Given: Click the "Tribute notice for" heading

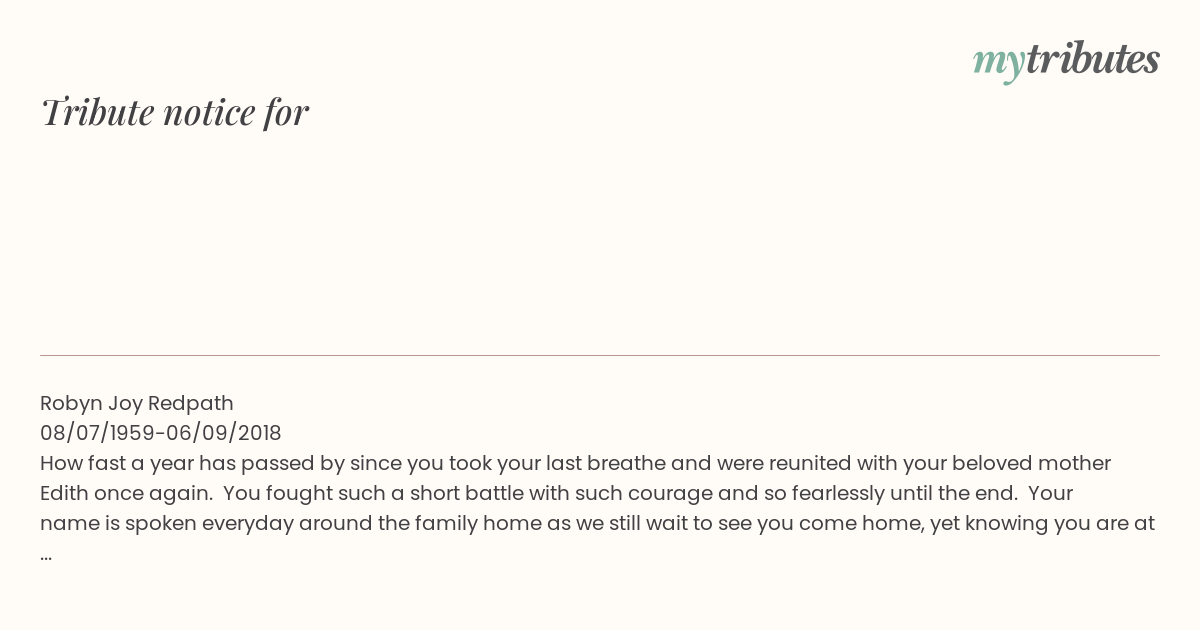Looking at the screenshot, I should (x=175, y=113).
